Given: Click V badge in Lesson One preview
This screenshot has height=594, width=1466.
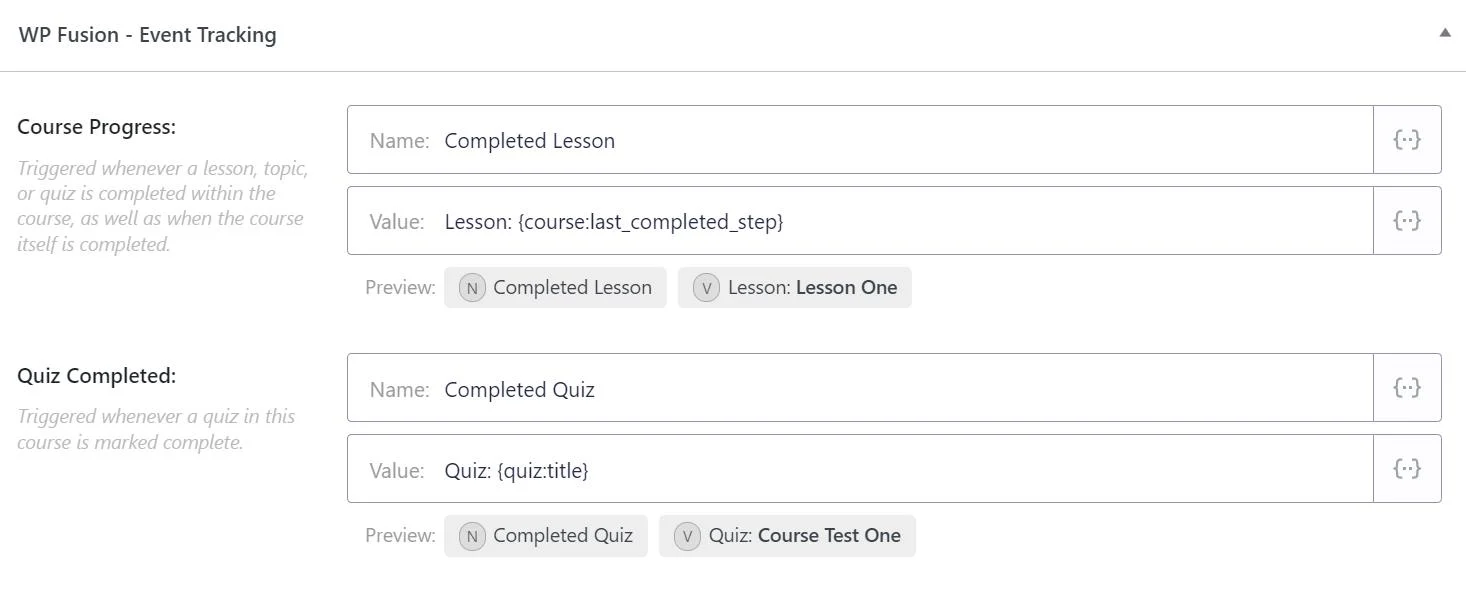Looking at the screenshot, I should pyautogui.click(x=706, y=288).
